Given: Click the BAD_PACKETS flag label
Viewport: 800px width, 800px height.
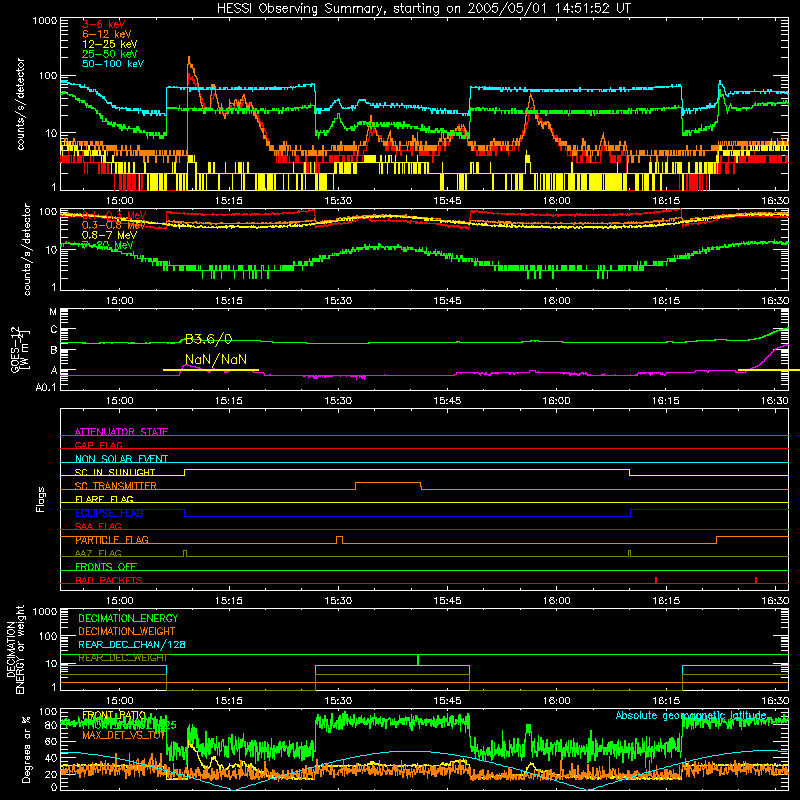Looking at the screenshot, I should (109, 580).
